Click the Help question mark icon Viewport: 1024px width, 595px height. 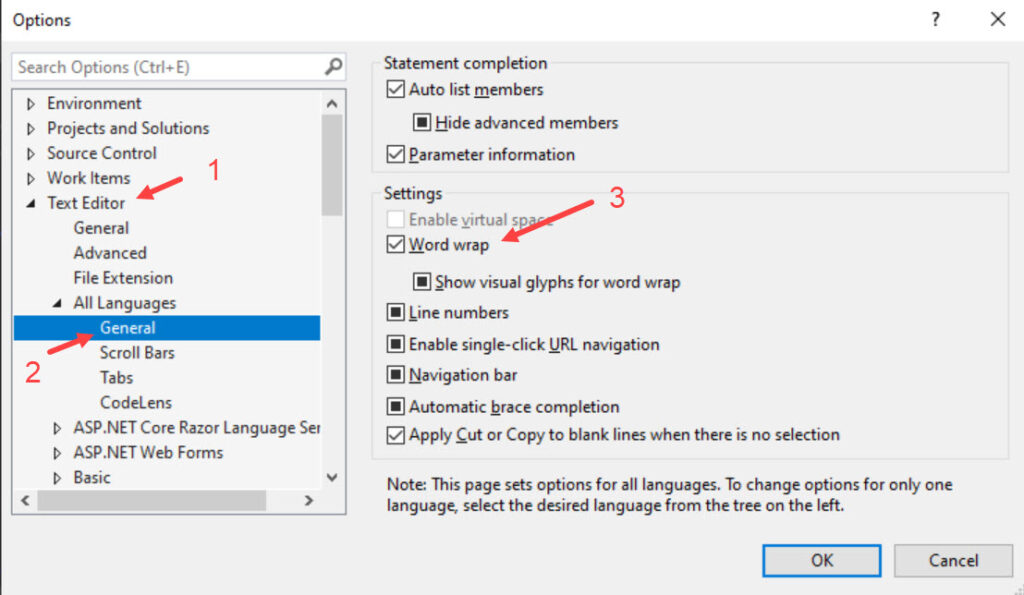(934, 19)
